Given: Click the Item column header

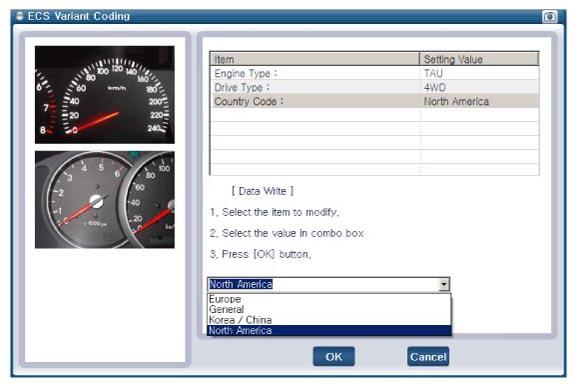Looking at the screenshot, I should point(315,59).
